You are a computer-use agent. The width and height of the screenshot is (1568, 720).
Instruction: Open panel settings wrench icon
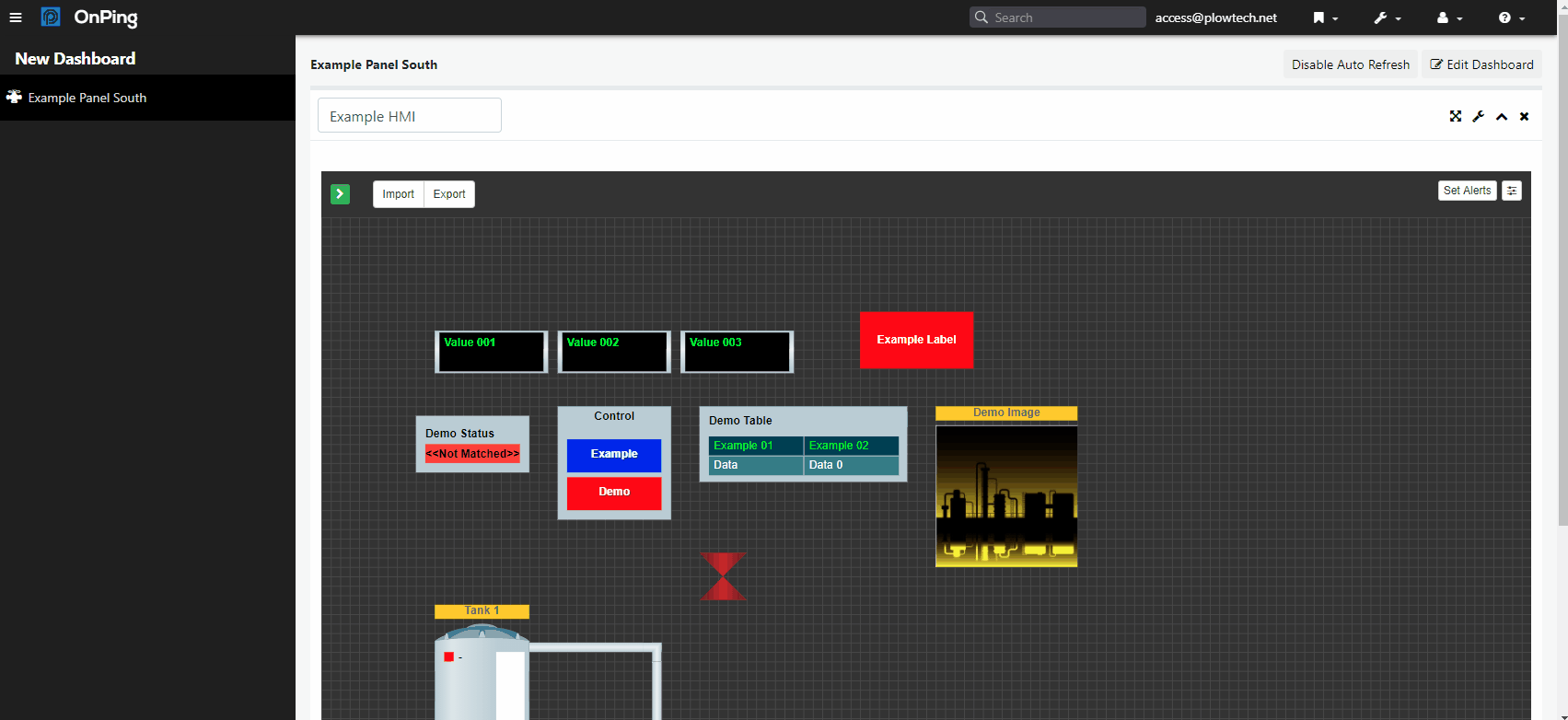(x=1478, y=116)
